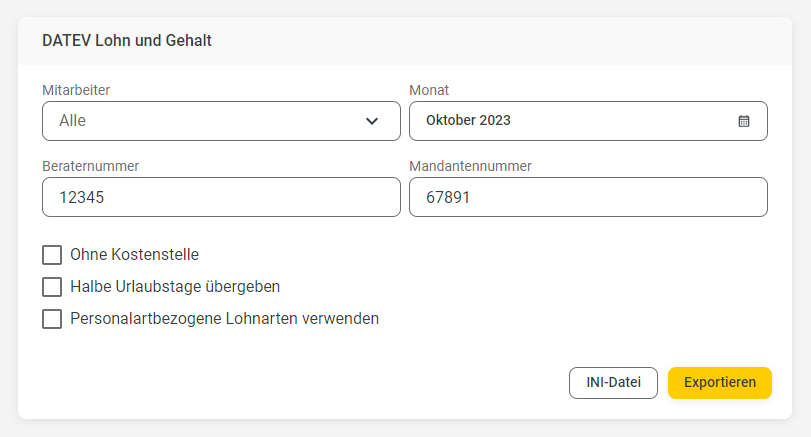Focus the Beraternummer input field

coord(221,197)
